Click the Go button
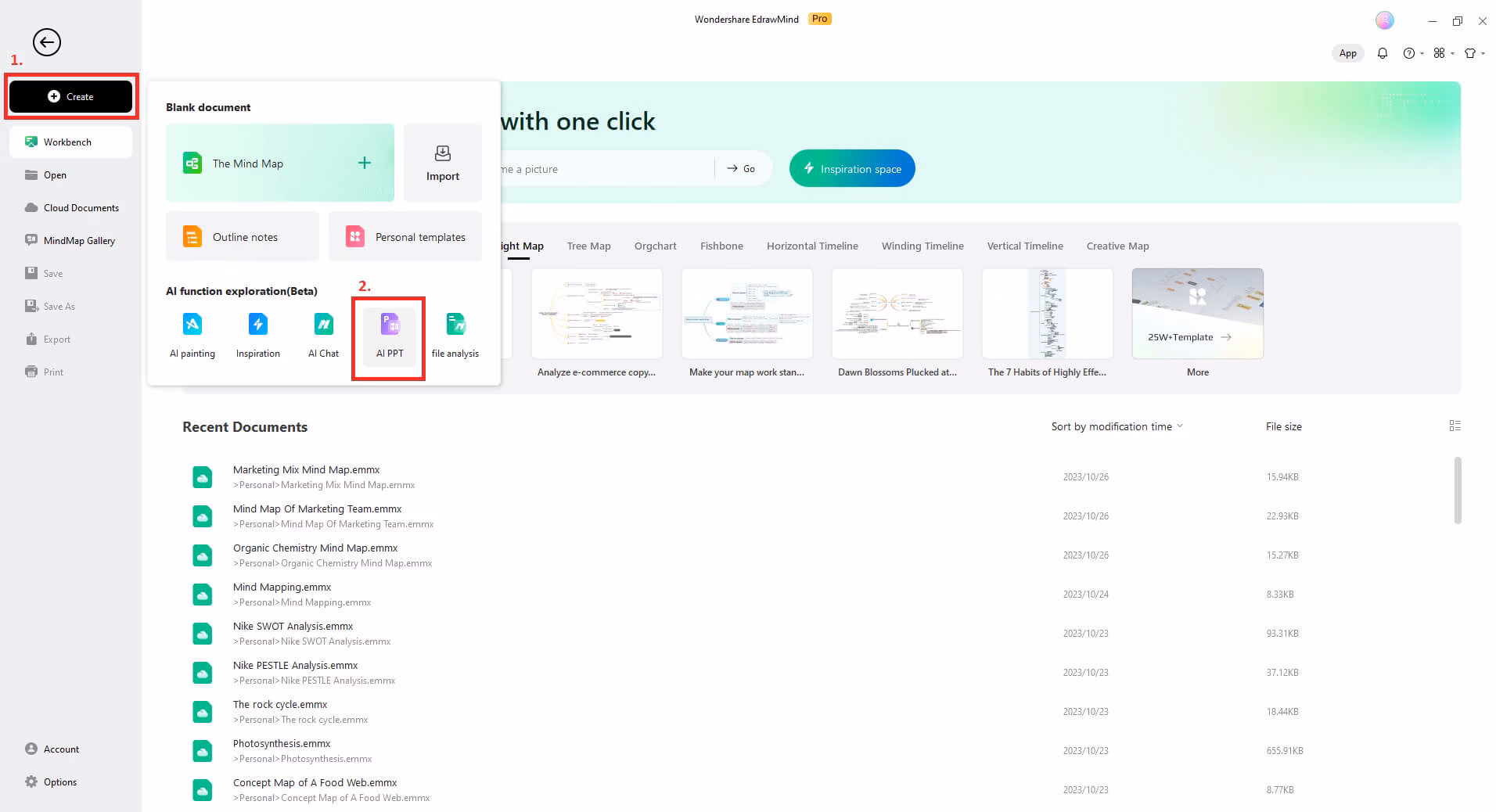This screenshot has width=1496, height=812. [x=741, y=168]
